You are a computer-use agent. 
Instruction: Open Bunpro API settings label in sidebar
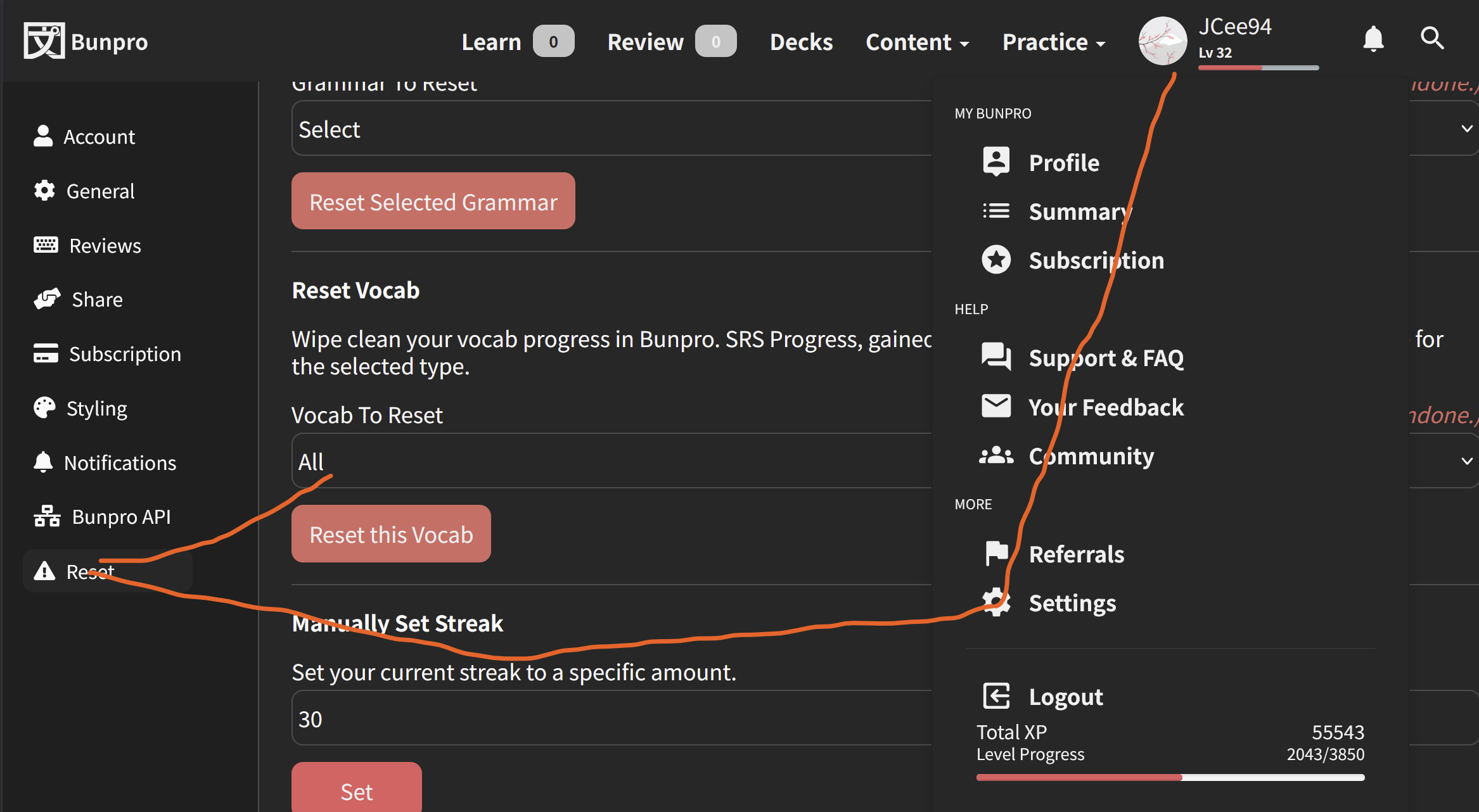[x=121, y=517]
